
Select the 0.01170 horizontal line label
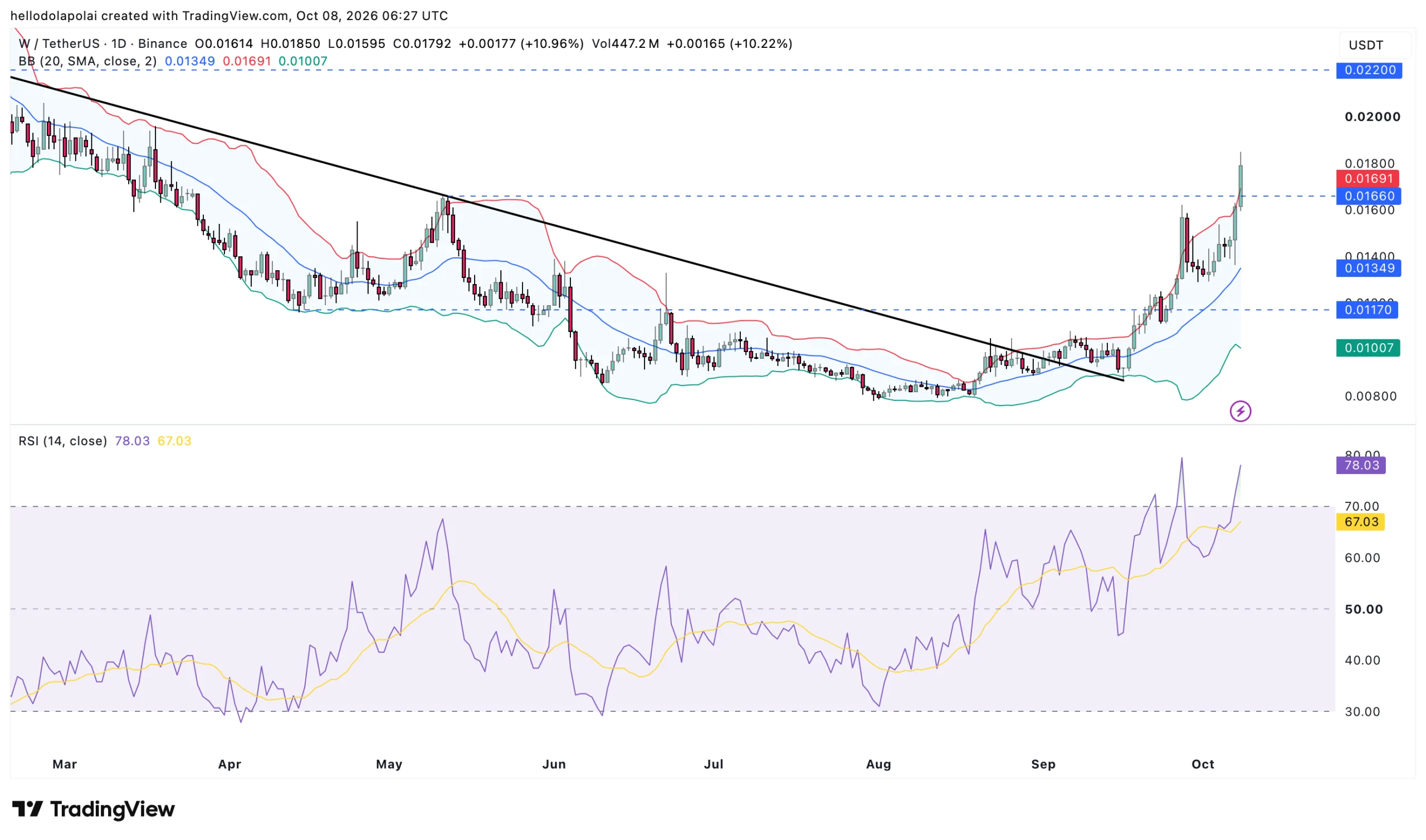tap(1367, 310)
